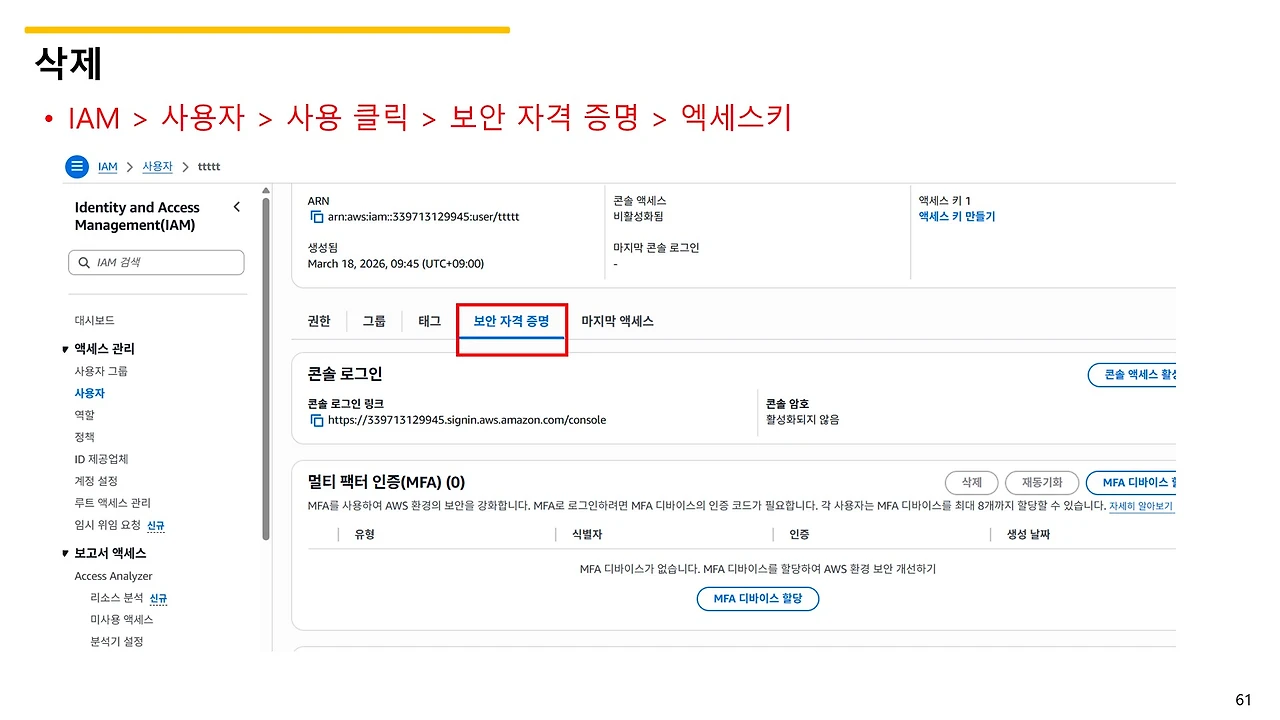Screen dimensions: 1280x720
Task: Navigate to 역할 in the sidebar
Action: pyautogui.click(x=84, y=414)
